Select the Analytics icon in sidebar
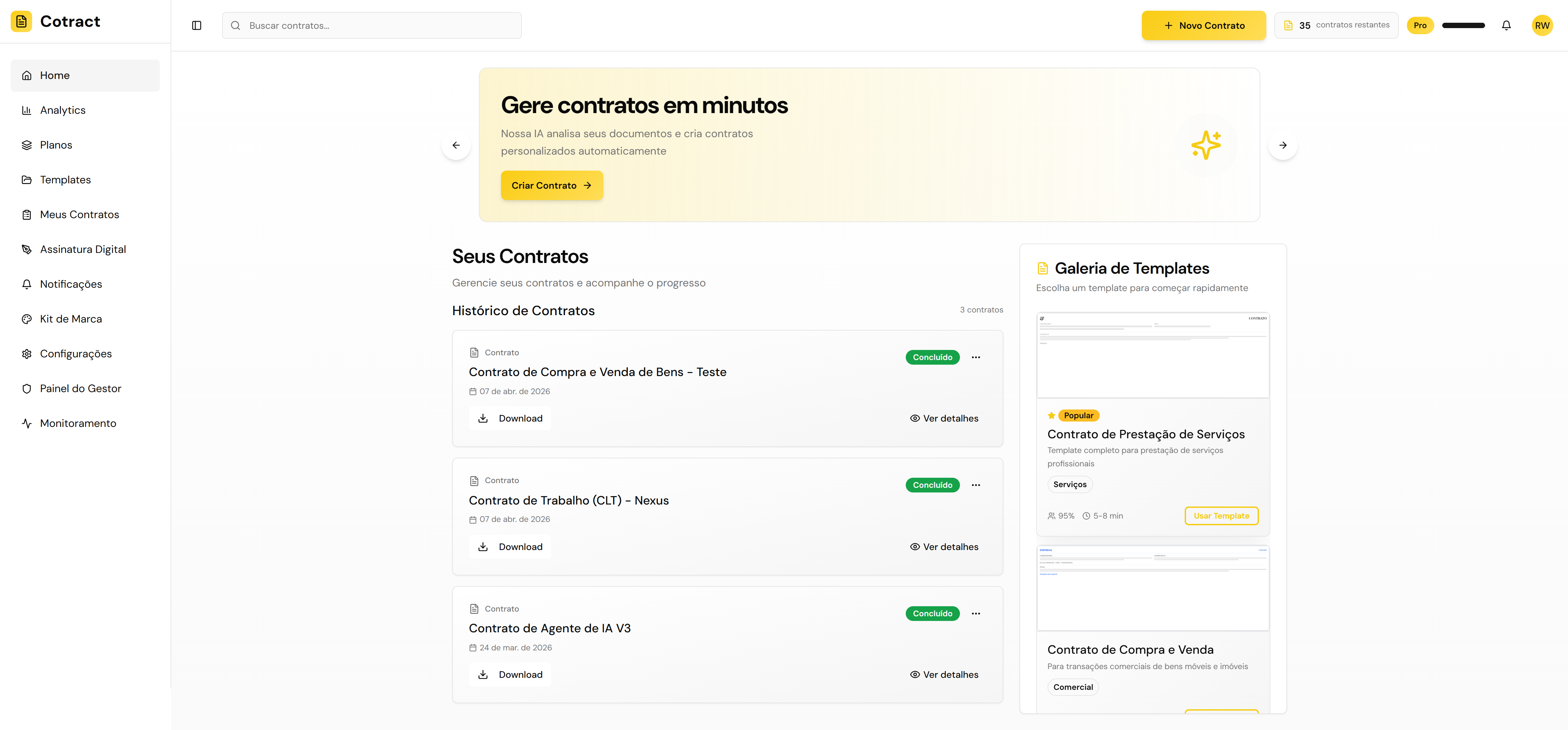Image resolution: width=1568 pixels, height=730 pixels. tap(27, 110)
